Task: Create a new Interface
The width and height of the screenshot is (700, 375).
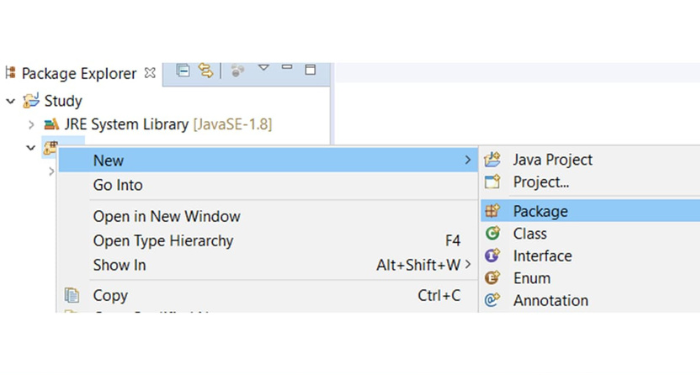Action: tap(590, 256)
